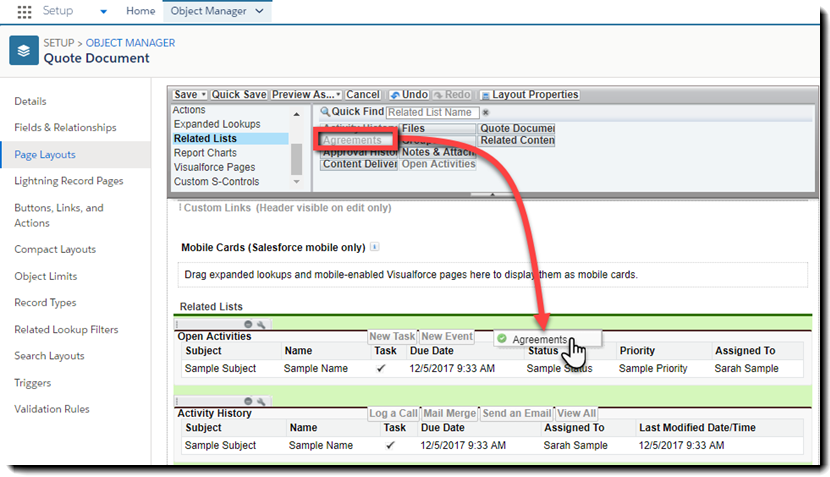The width and height of the screenshot is (830, 477).
Task: Click the Cancel button
Action: click(x=363, y=95)
